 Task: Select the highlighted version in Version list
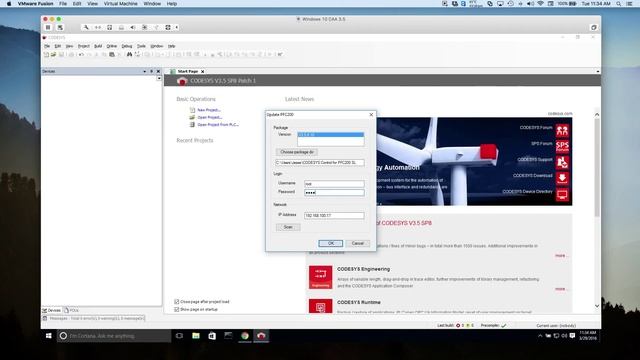(331, 134)
